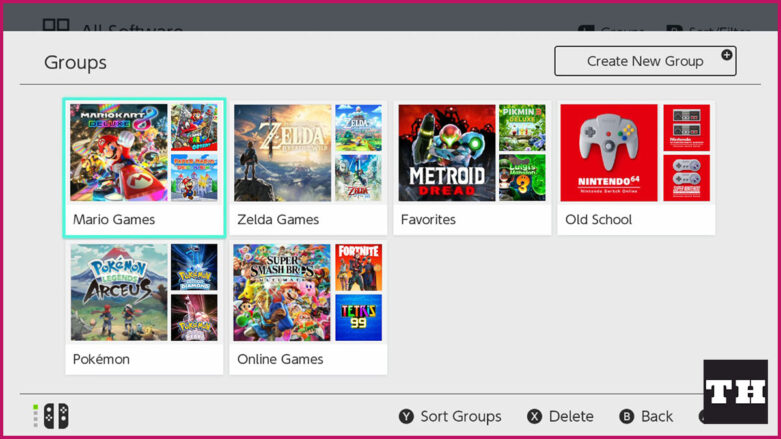Select Pokémon Shining Pearl thumbnail
Viewport: 781px width, 439px height.
point(194,317)
